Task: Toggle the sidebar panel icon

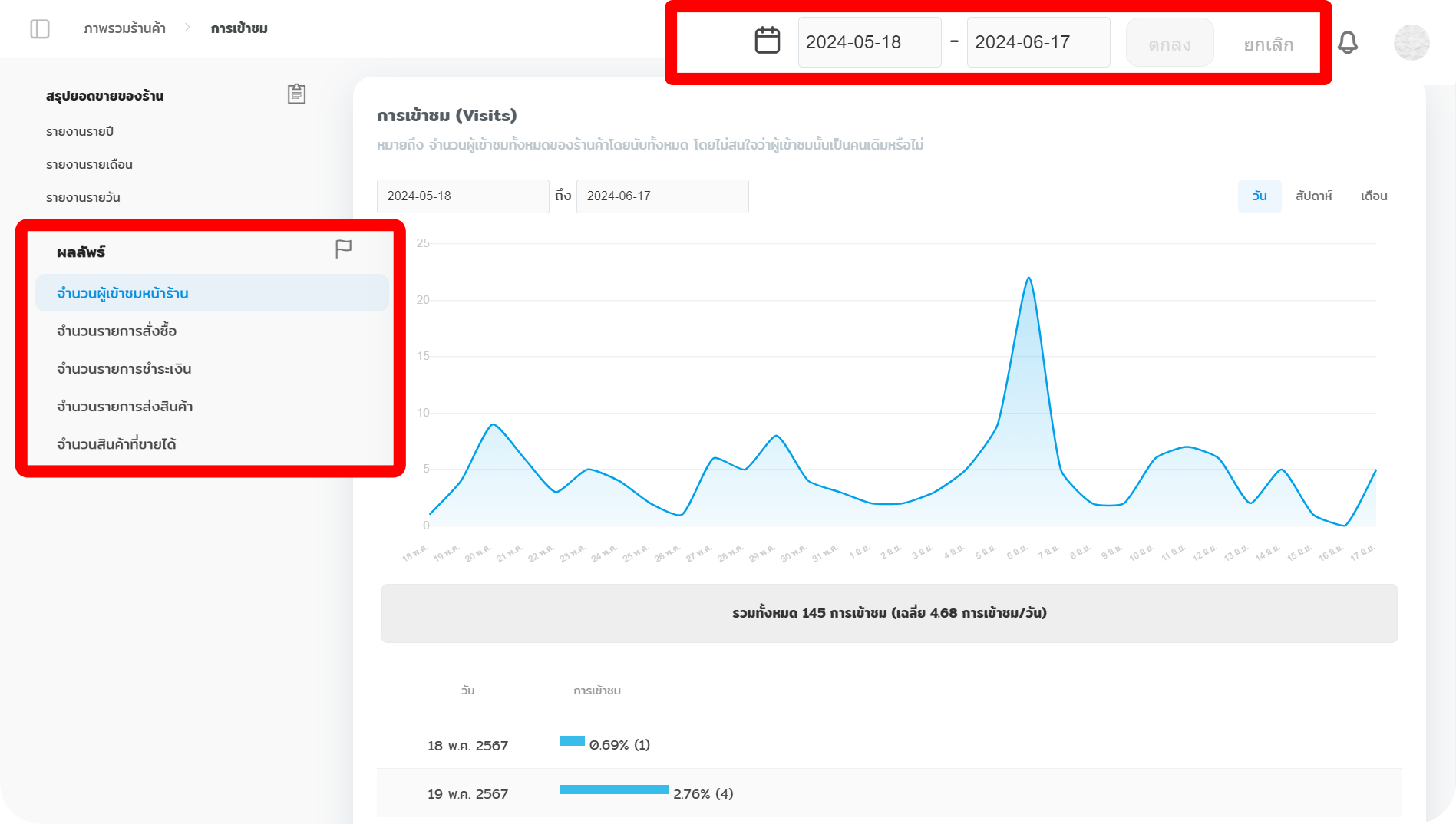Action: (40, 29)
